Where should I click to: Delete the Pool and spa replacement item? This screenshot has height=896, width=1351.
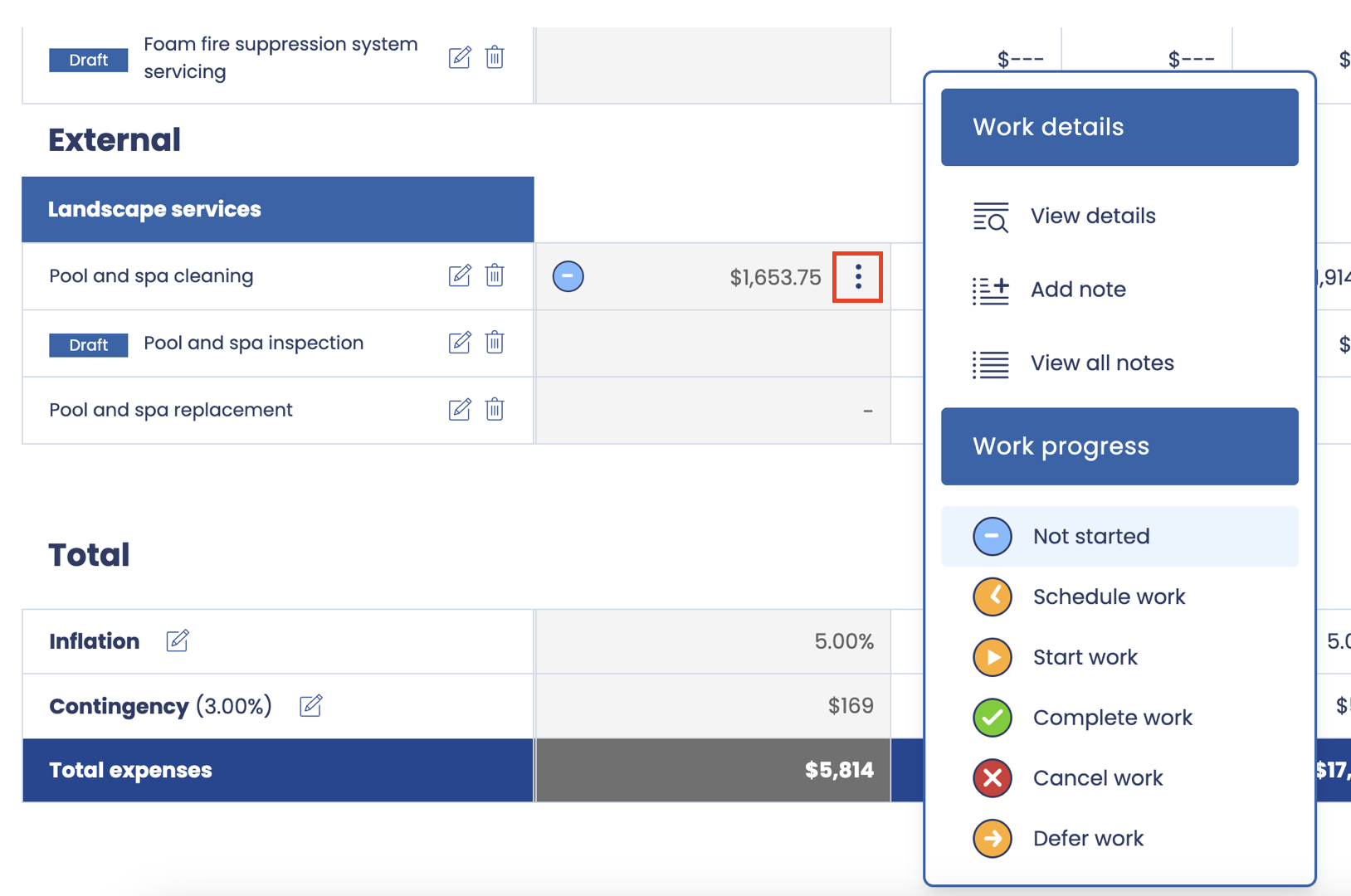[x=495, y=410]
